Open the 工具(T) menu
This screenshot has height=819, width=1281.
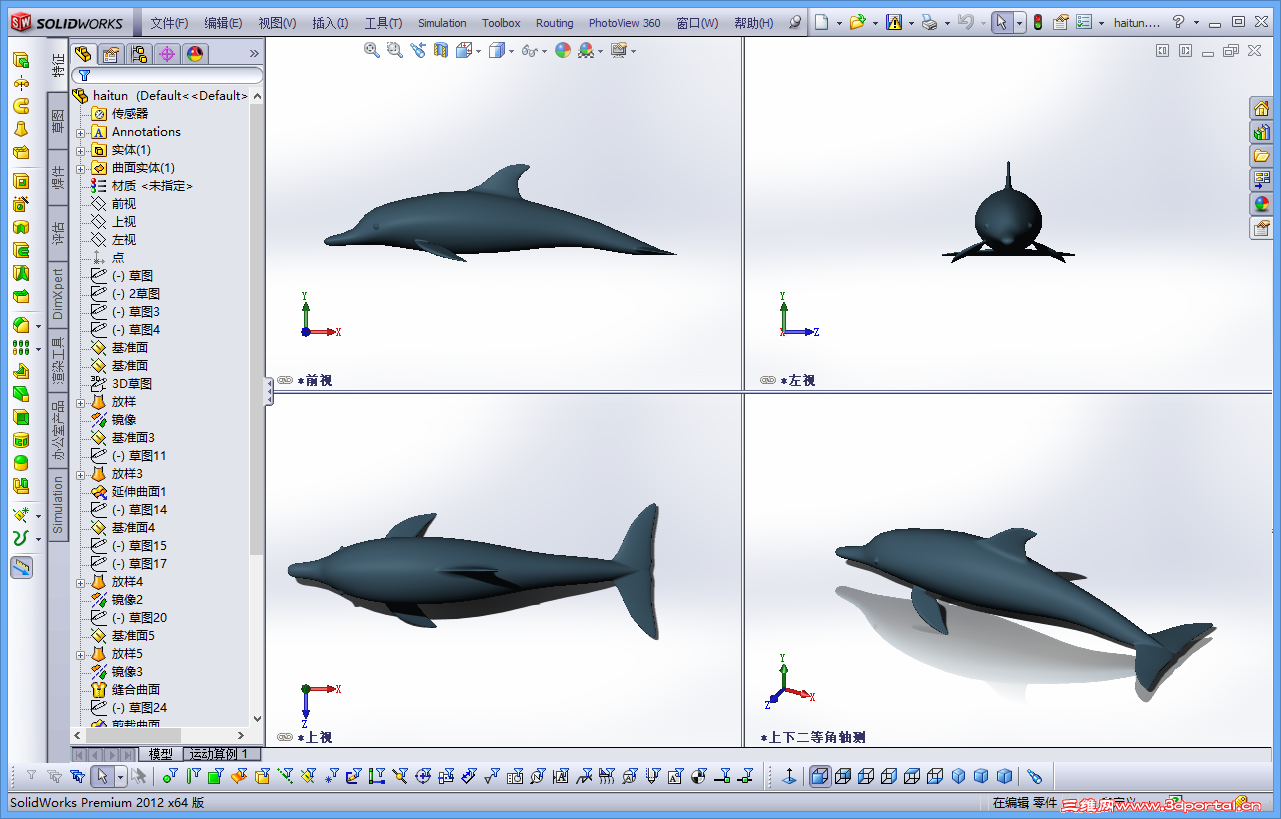pos(383,23)
